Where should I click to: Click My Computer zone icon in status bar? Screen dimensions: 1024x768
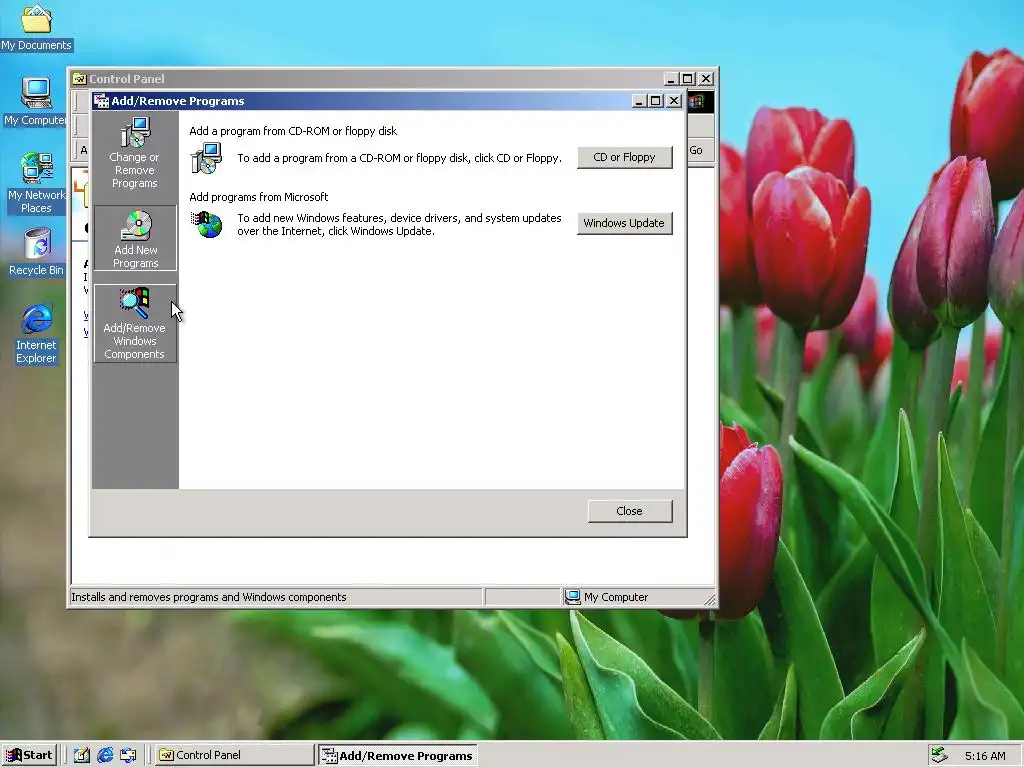[x=573, y=597]
